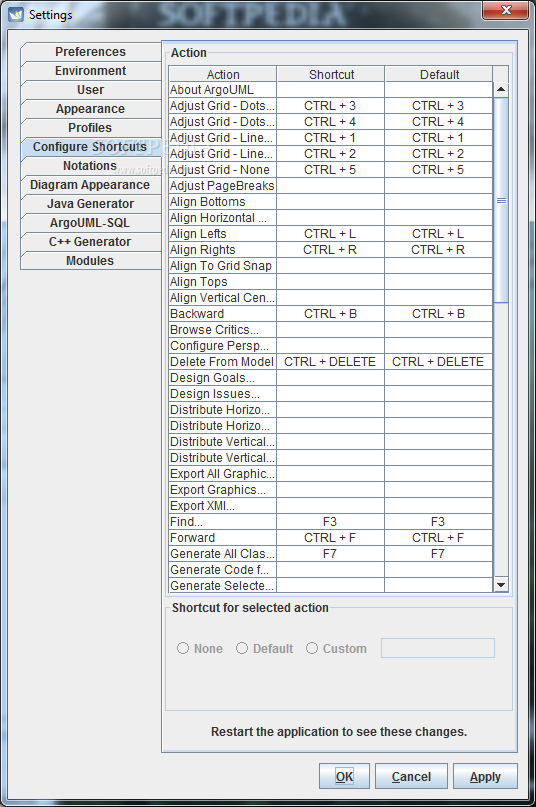Open the Notations tab
536x807 pixels.
pyautogui.click(x=91, y=166)
